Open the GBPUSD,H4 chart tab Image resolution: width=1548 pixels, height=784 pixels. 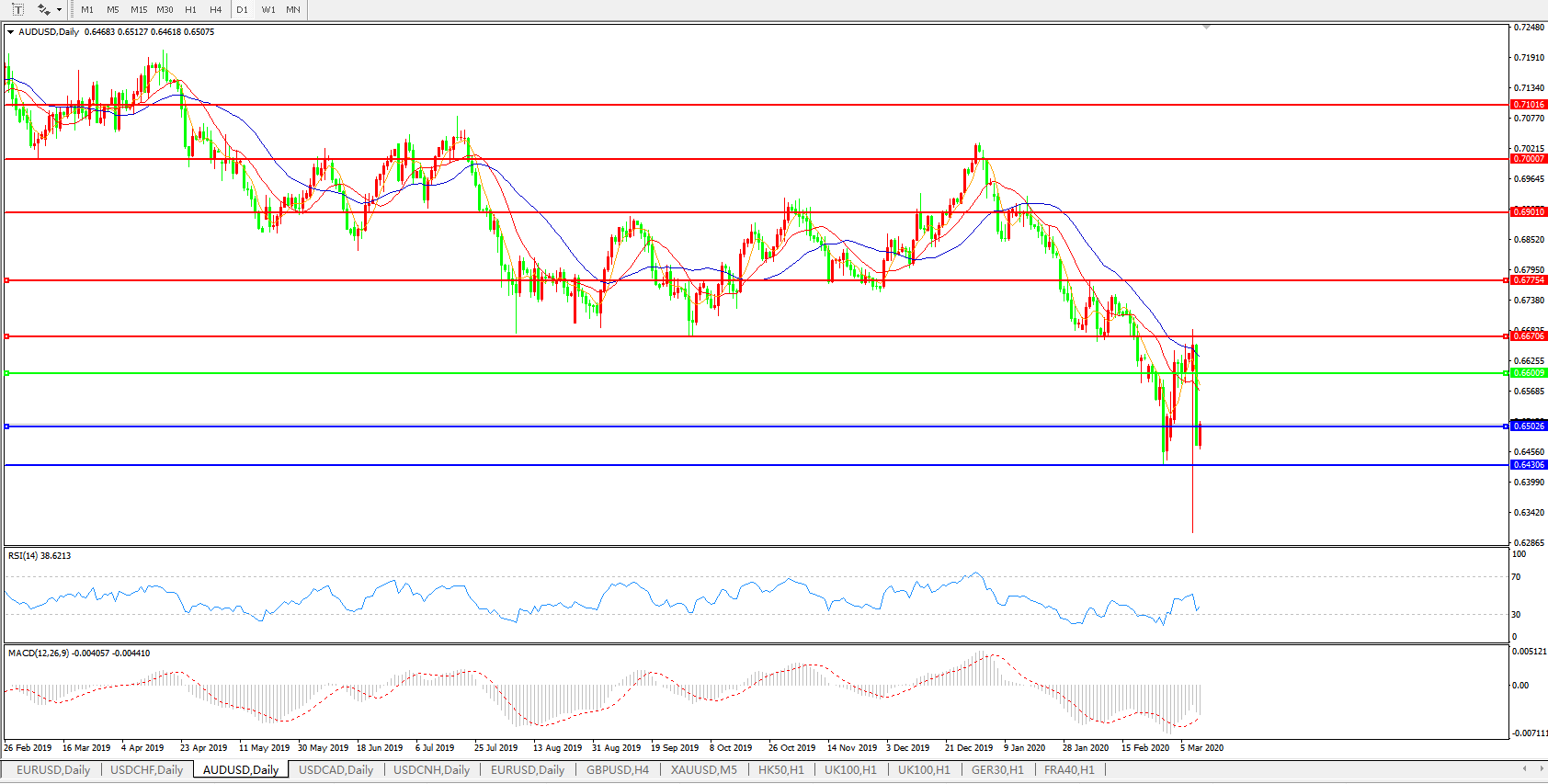click(617, 770)
